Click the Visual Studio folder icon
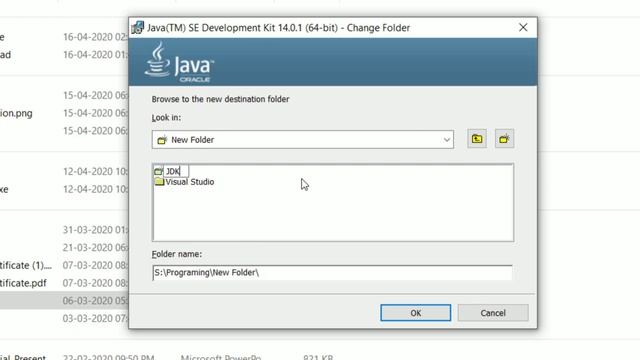 pos(159,182)
